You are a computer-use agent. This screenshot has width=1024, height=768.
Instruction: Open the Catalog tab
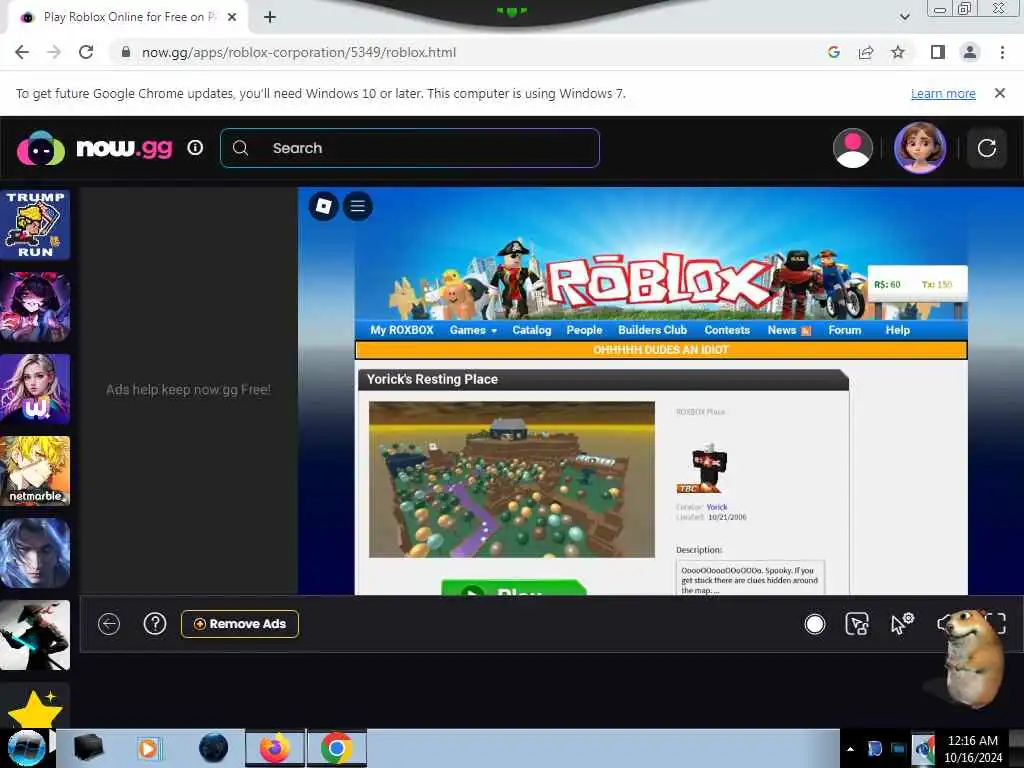(532, 330)
